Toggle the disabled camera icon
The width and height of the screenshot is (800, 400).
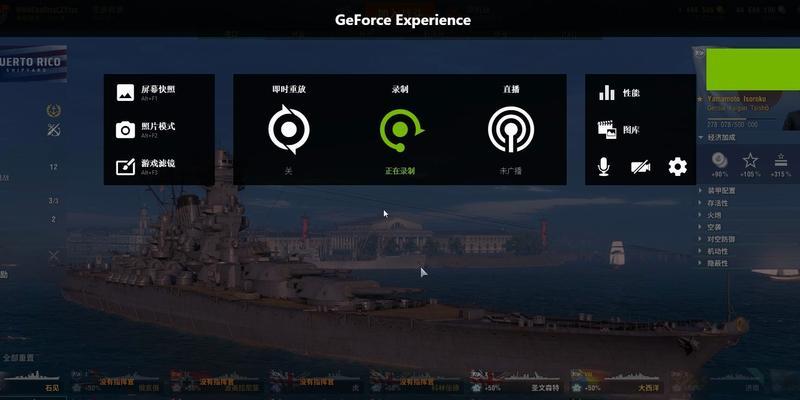(x=640, y=167)
